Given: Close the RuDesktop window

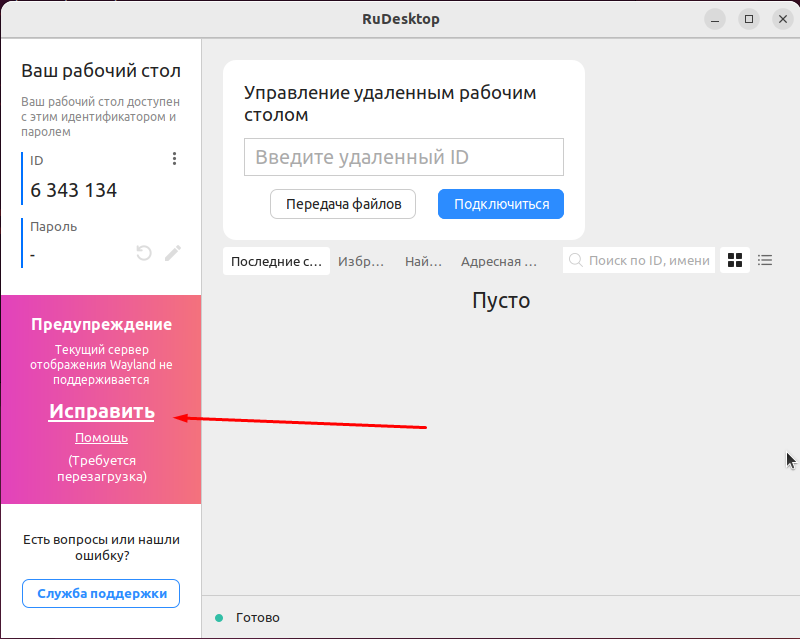Looking at the screenshot, I should [x=783, y=19].
